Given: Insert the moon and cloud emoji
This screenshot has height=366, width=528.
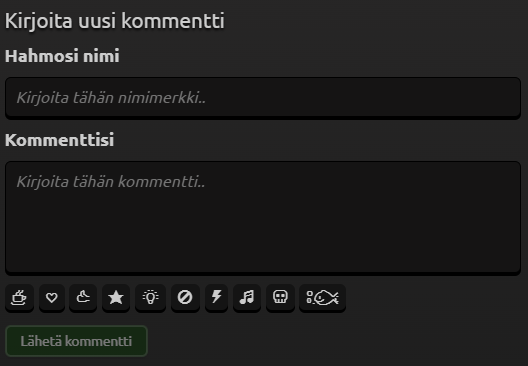Looking at the screenshot, I should pos(83,298).
